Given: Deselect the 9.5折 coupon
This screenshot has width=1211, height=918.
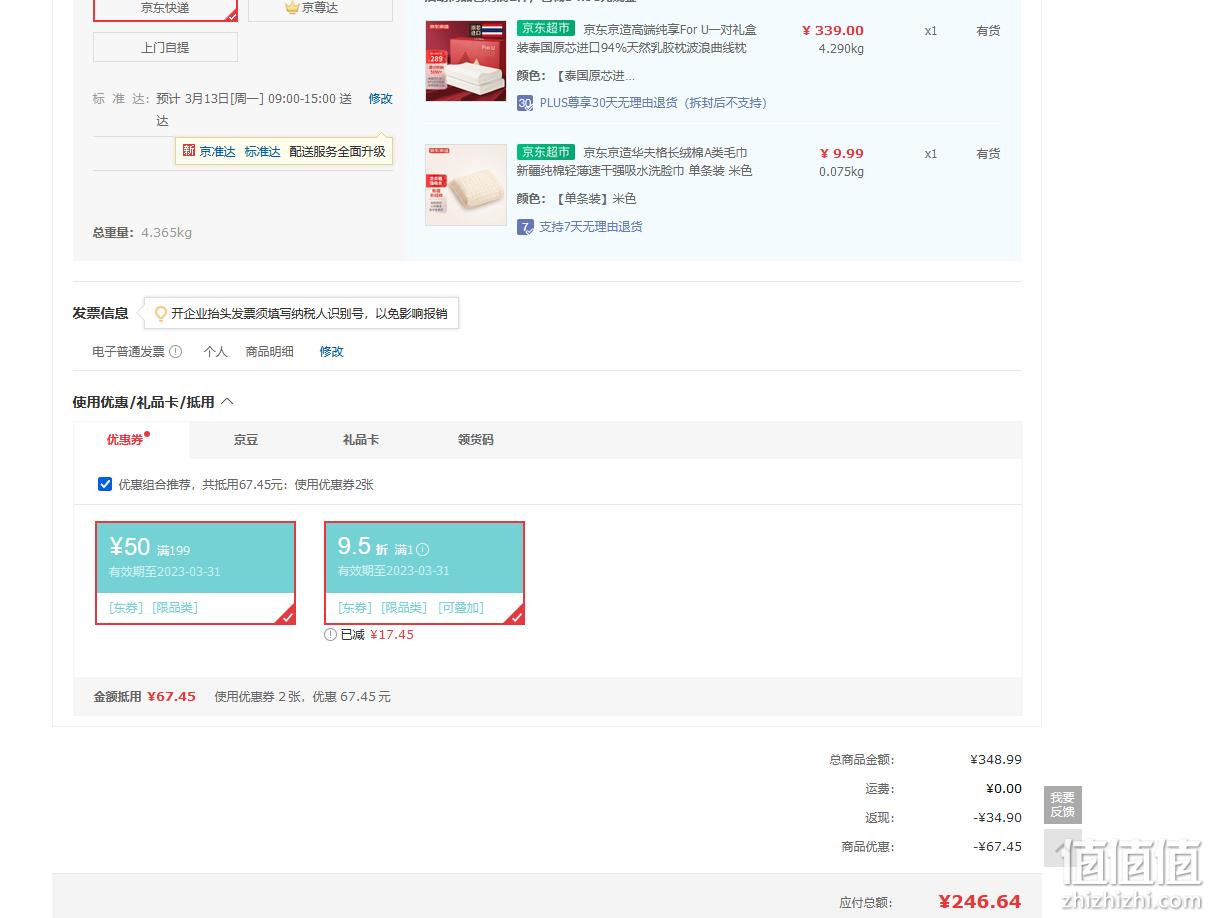Looking at the screenshot, I should coord(424,573).
